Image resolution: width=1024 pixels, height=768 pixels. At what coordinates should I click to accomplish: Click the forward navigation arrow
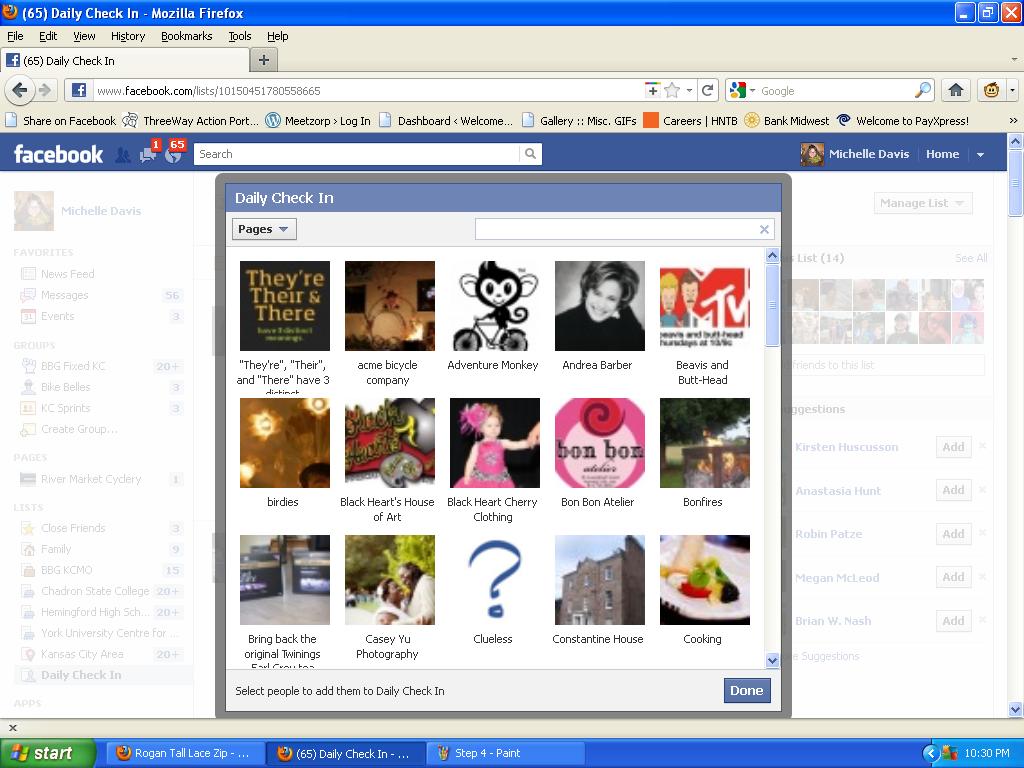pos(45,90)
